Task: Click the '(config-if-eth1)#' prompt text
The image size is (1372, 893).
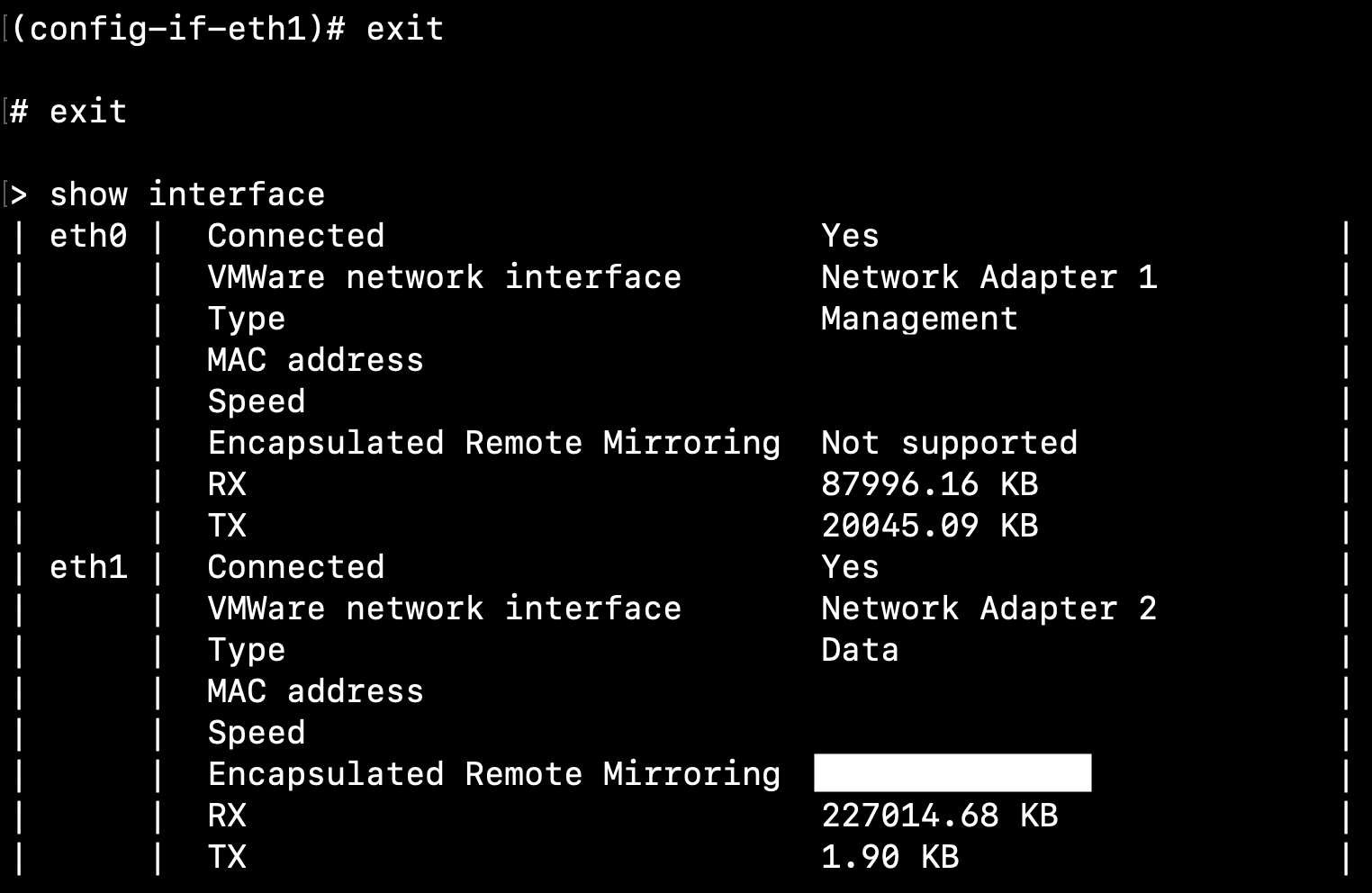Action: (x=178, y=29)
